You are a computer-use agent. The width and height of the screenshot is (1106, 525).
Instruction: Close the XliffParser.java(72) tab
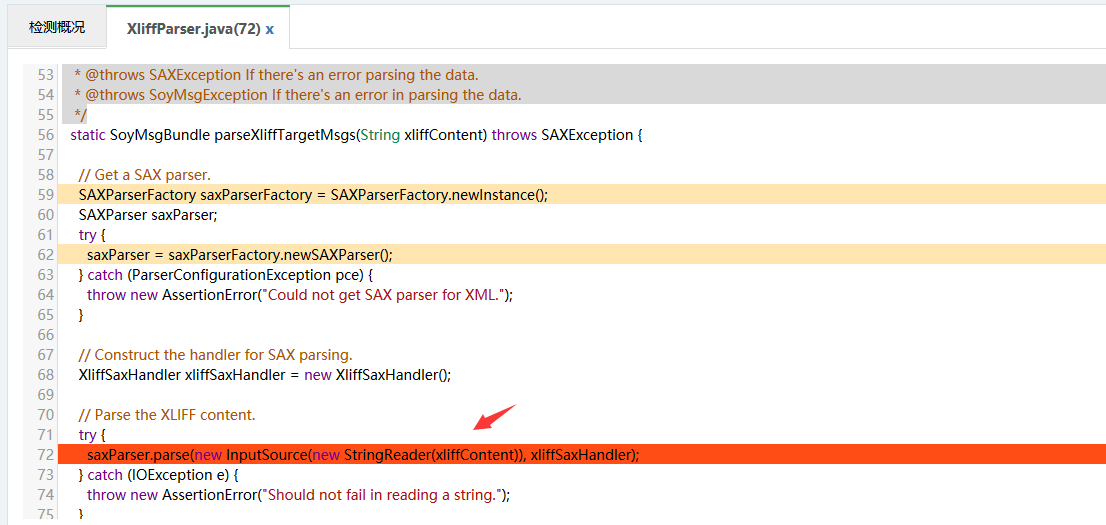[269, 29]
